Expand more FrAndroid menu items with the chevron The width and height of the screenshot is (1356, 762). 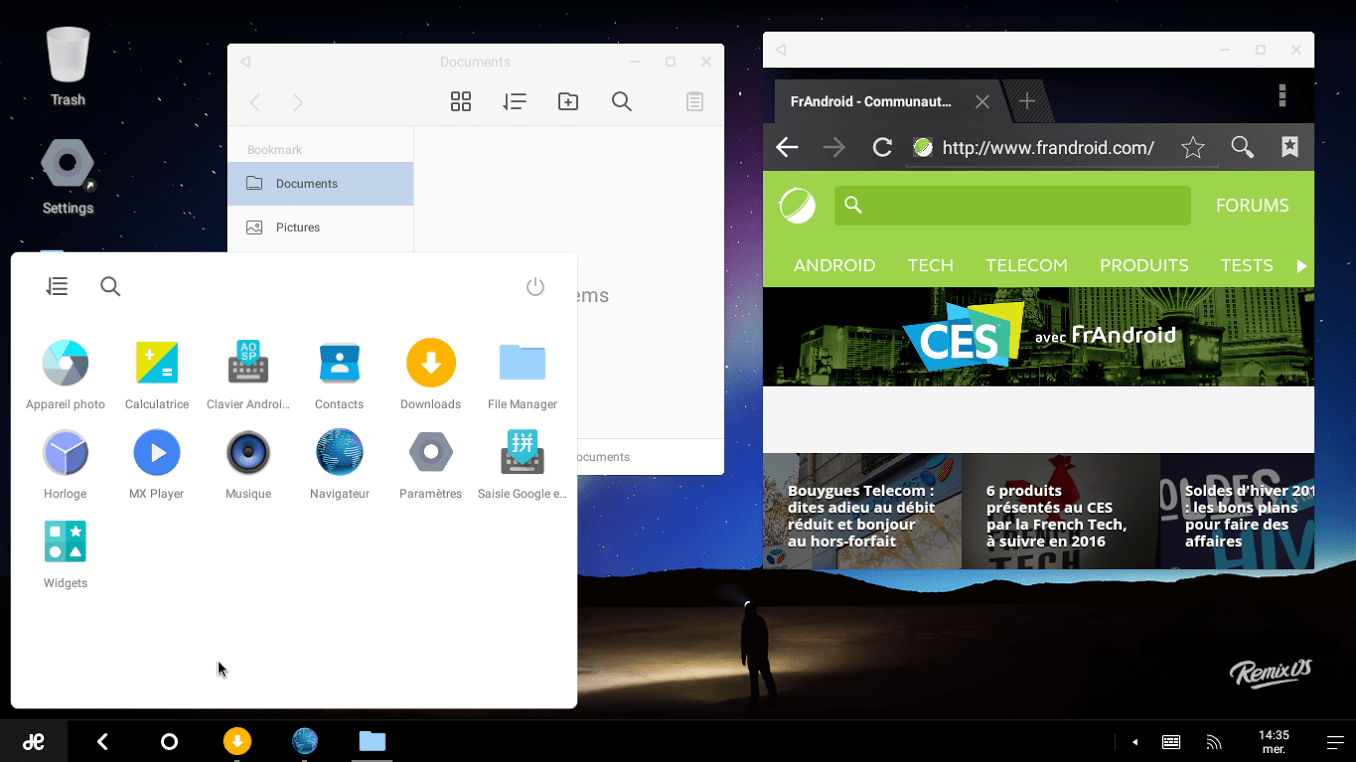pyautogui.click(x=1302, y=265)
